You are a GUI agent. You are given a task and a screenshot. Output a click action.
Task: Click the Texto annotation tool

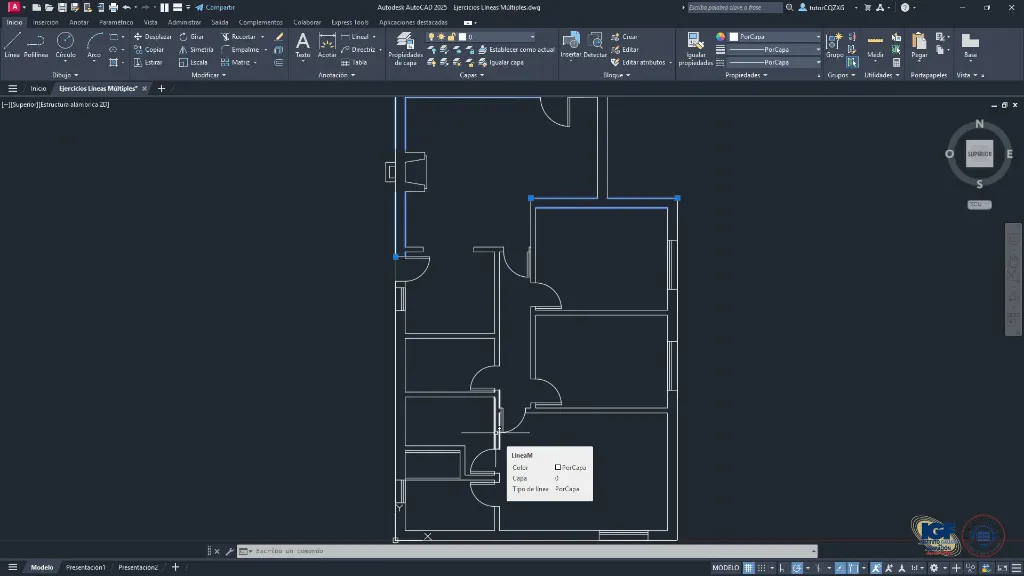[x=302, y=45]
